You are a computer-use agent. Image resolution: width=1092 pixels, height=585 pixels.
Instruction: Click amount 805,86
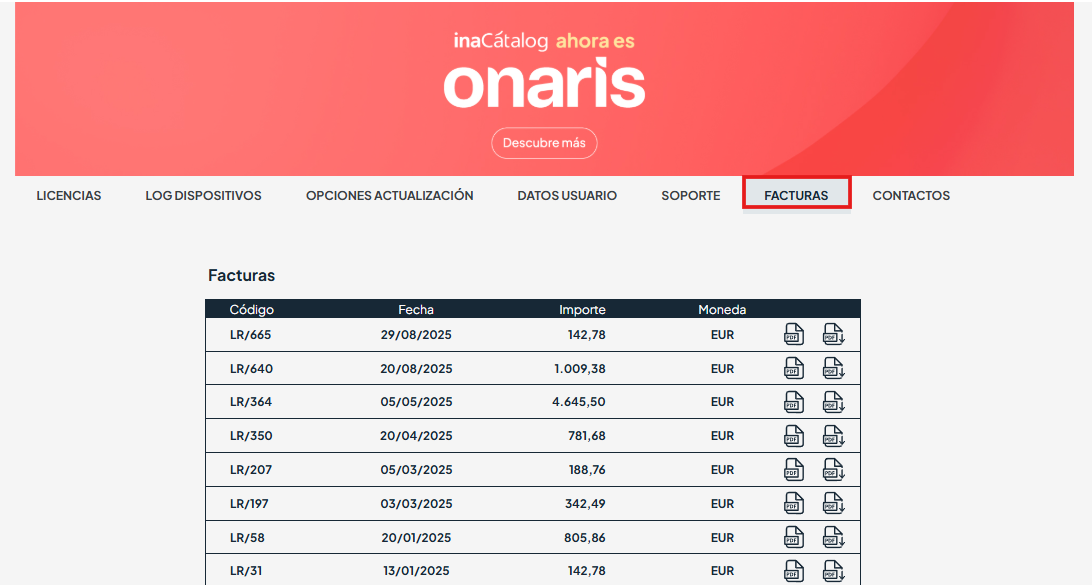(x=585, y=538)
